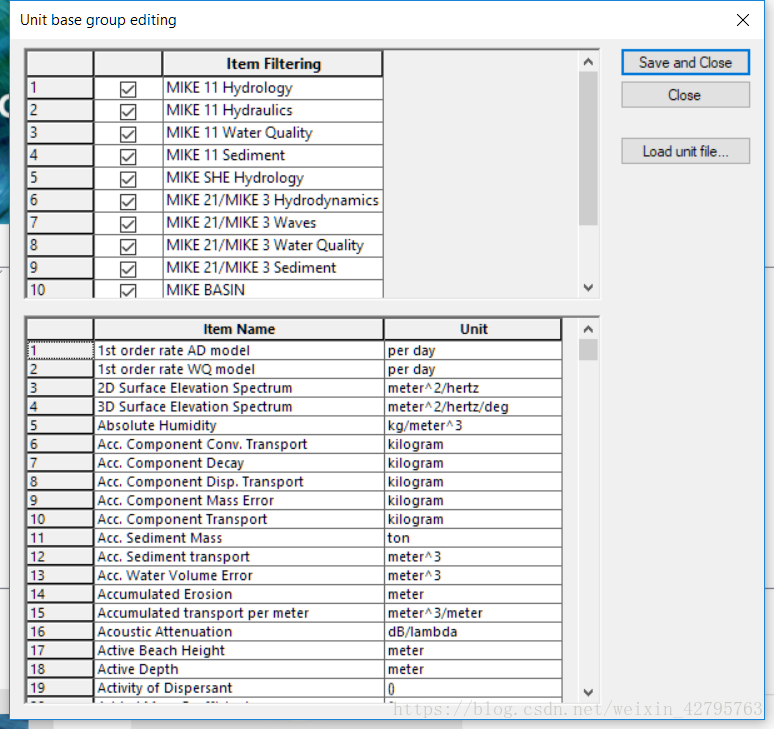Click the kg/meter^3 unit cell
The height and width of the screenshot is (729, 774).
coord(473,425)
